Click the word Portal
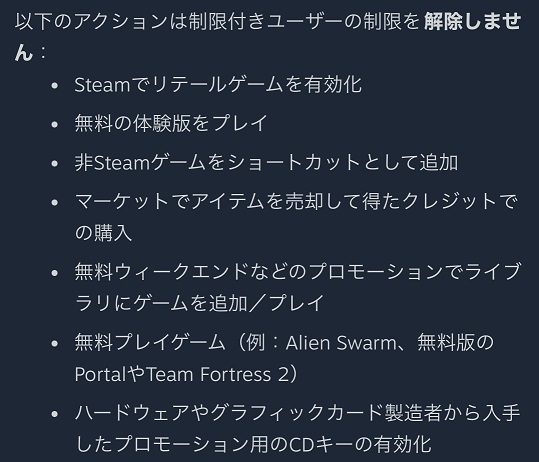The height and width of the screenshot is (462, 539). click(100, 374)
